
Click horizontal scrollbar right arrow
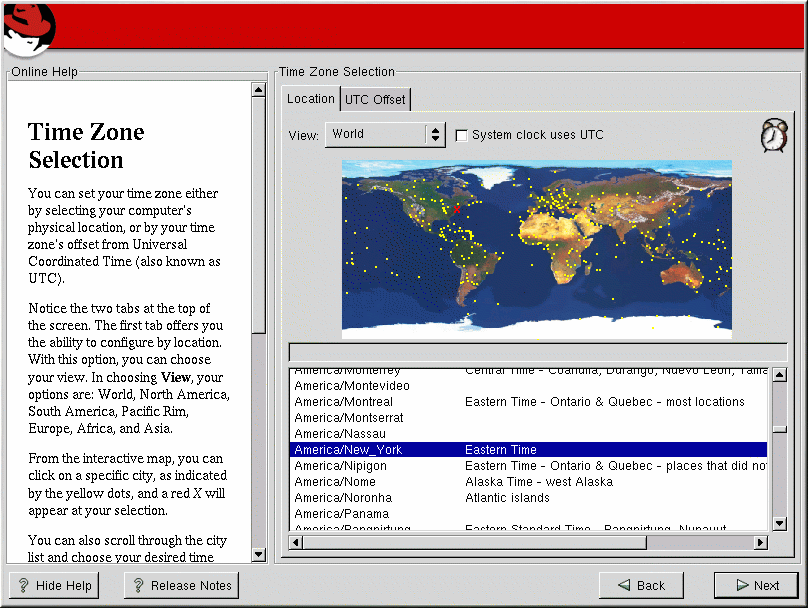761,542
